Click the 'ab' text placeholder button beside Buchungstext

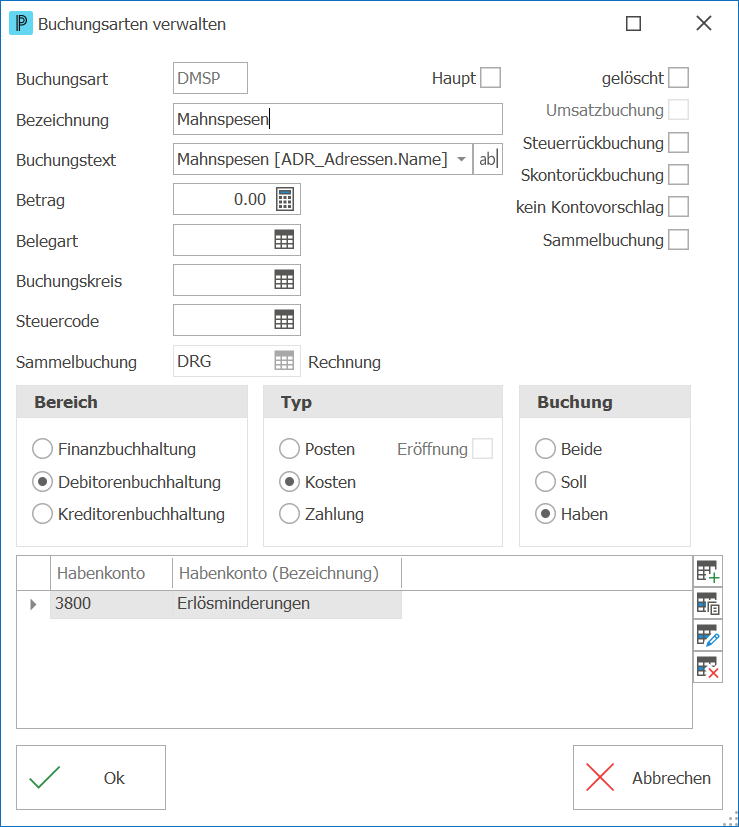coord(488,159)
